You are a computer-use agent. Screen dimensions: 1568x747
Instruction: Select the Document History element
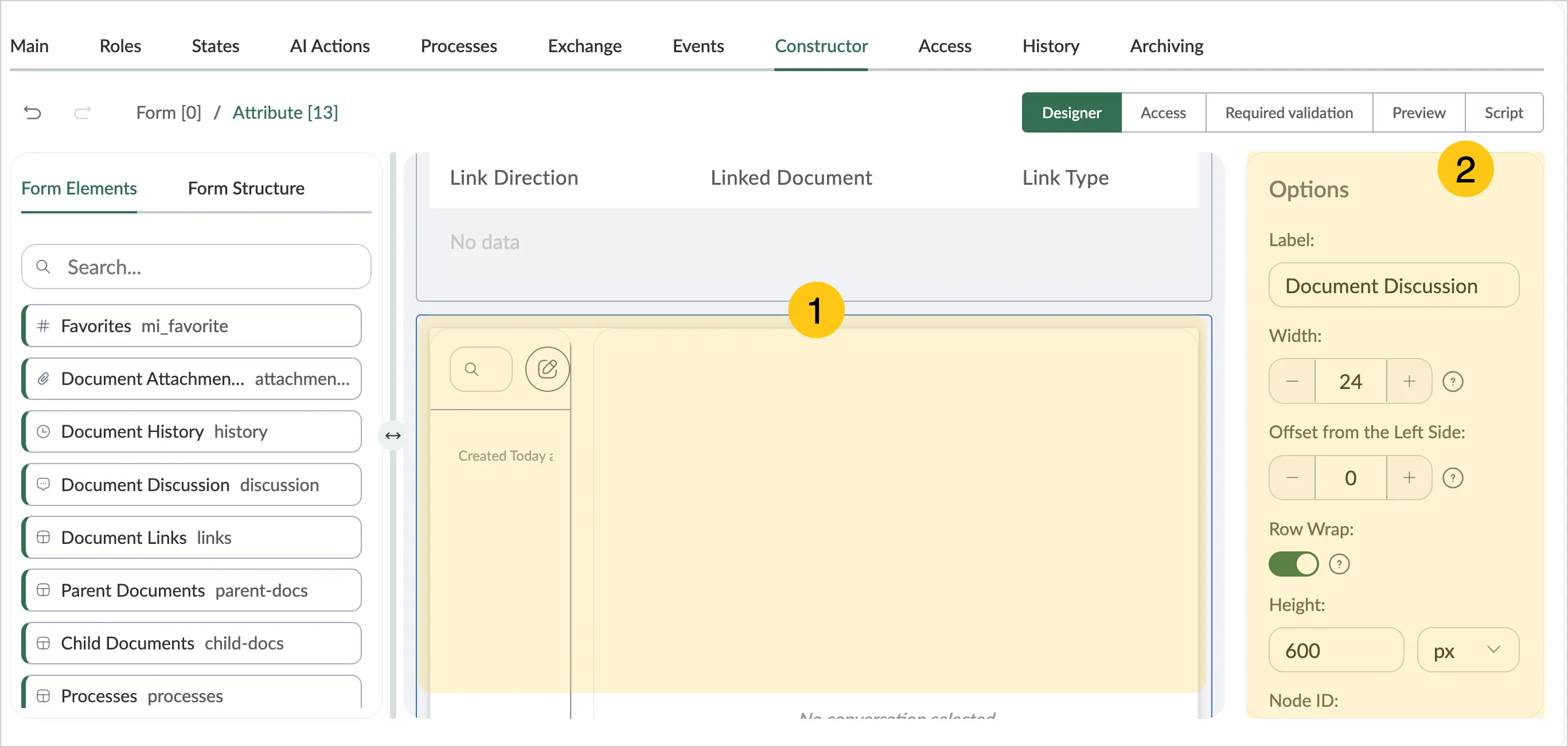pyautogui.click(x=192, y=431)
